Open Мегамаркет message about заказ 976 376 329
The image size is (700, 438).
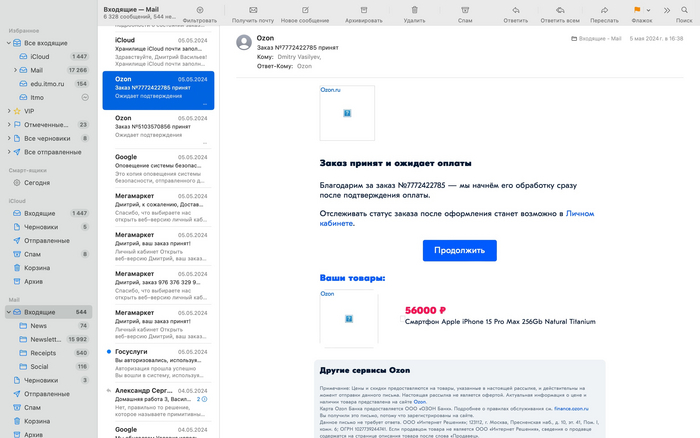pos(158,285)
